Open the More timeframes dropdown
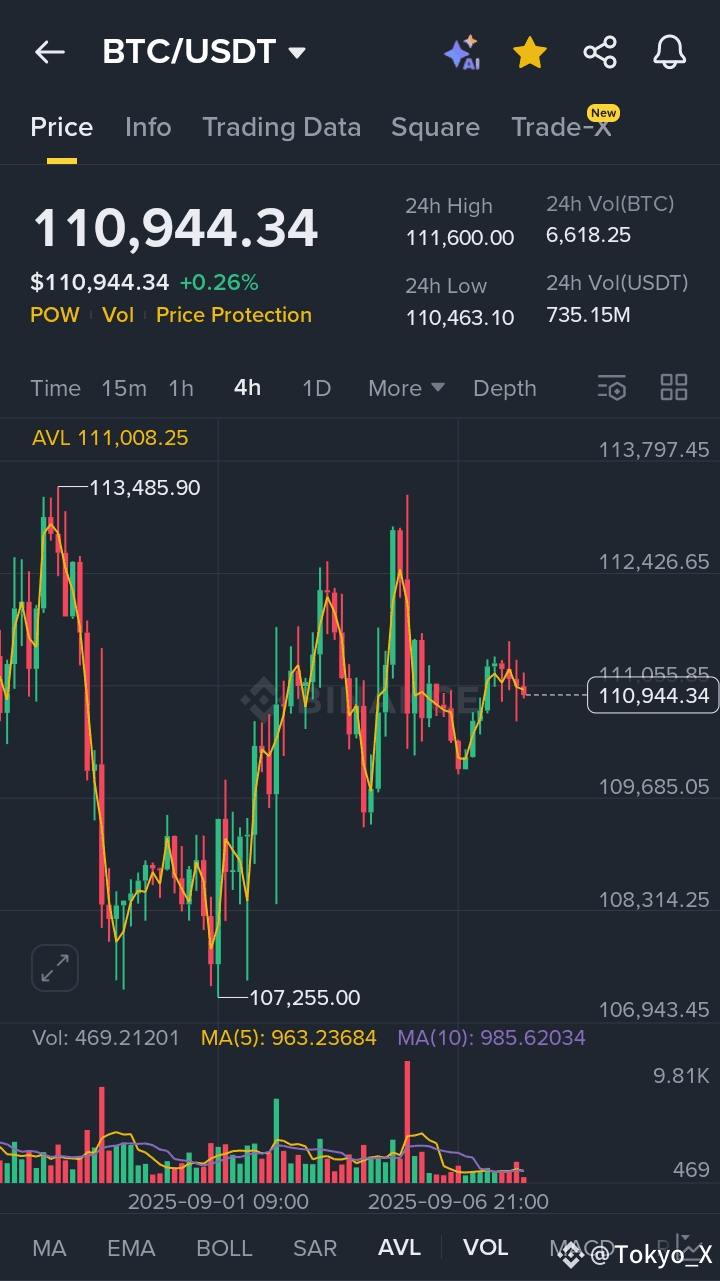 (x=406, y=388)
